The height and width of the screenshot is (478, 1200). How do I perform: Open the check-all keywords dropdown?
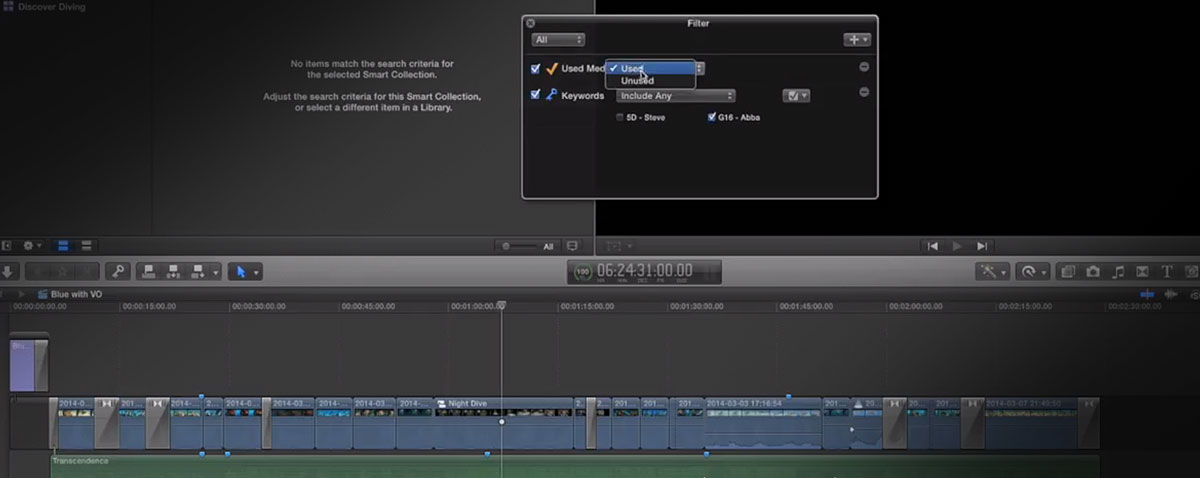tap(797, 96)
